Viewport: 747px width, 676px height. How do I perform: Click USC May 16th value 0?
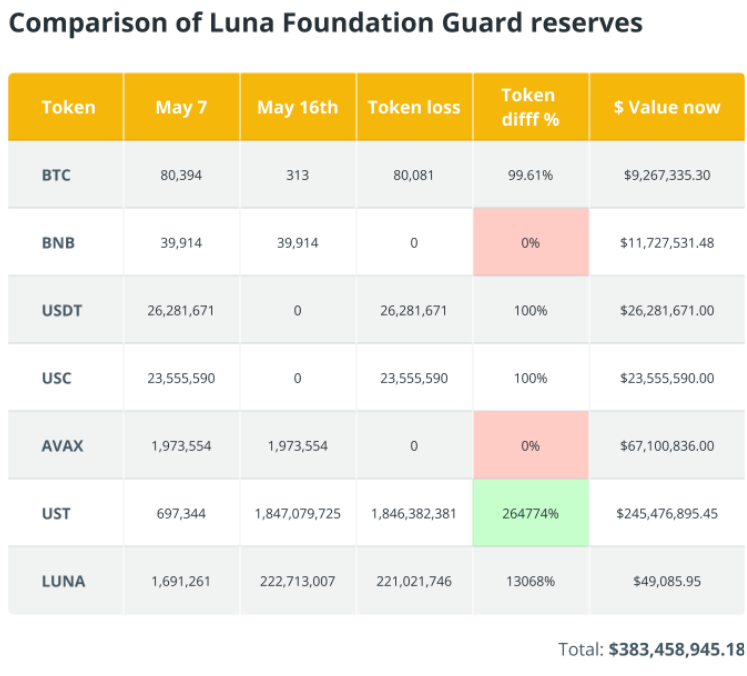pos(297,378)
